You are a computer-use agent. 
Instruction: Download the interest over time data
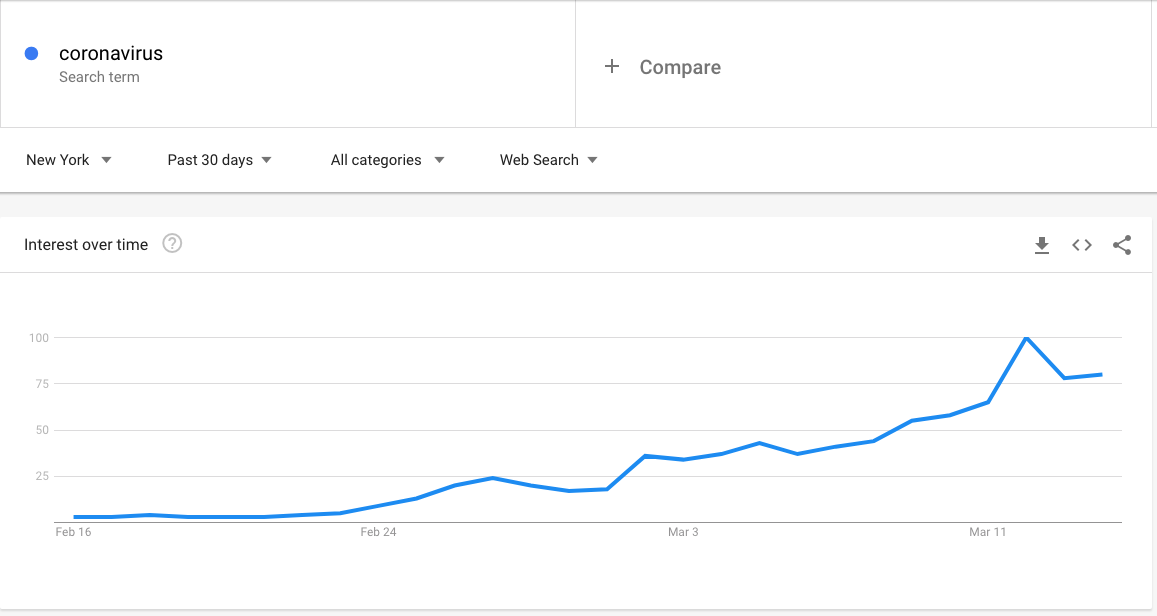point(1042,245)
